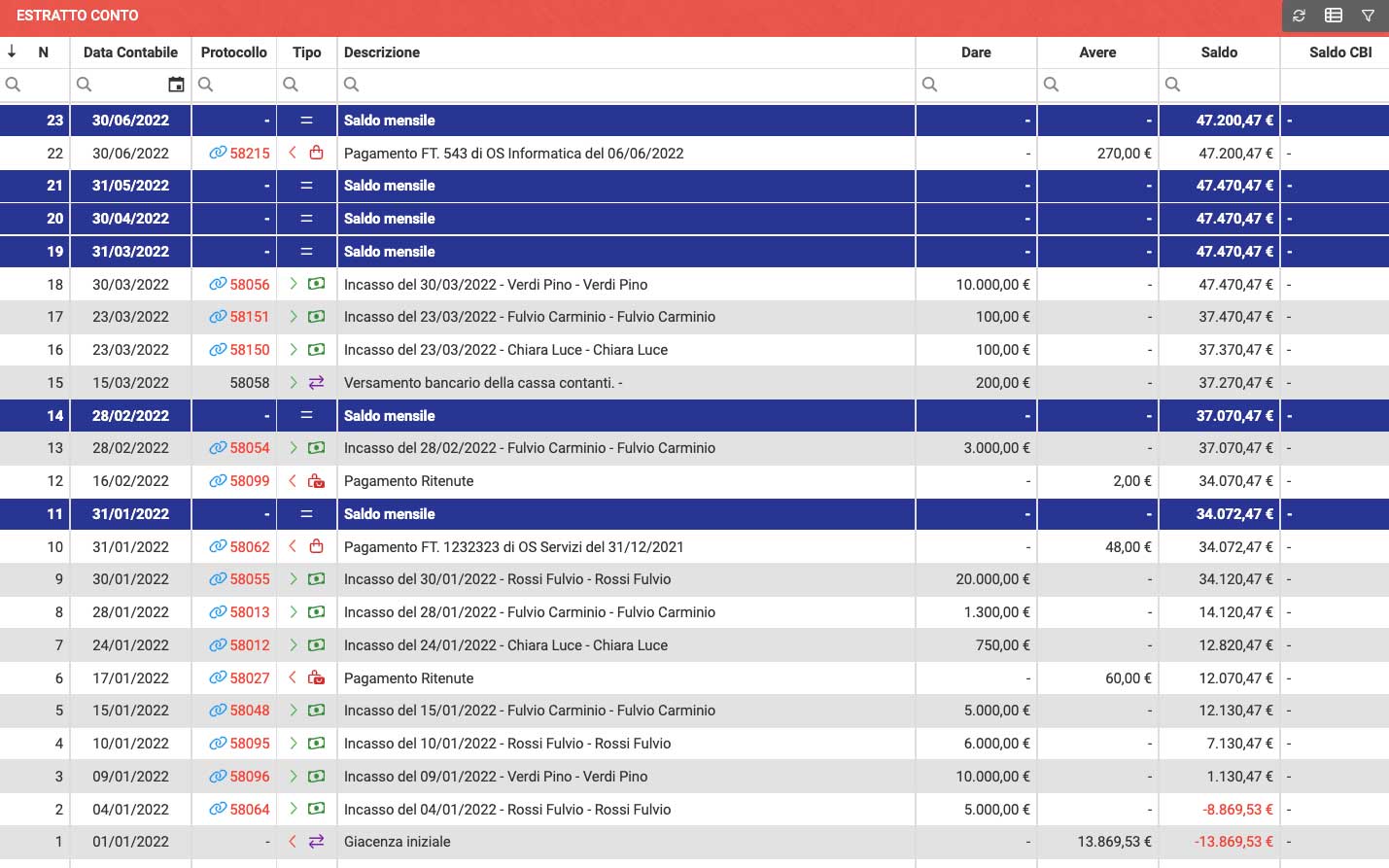1389x868 pixels.
Task: Select 'Versamento bancario della cassa contanti' row
Action: pyautogui.click(x=694, y=383)
